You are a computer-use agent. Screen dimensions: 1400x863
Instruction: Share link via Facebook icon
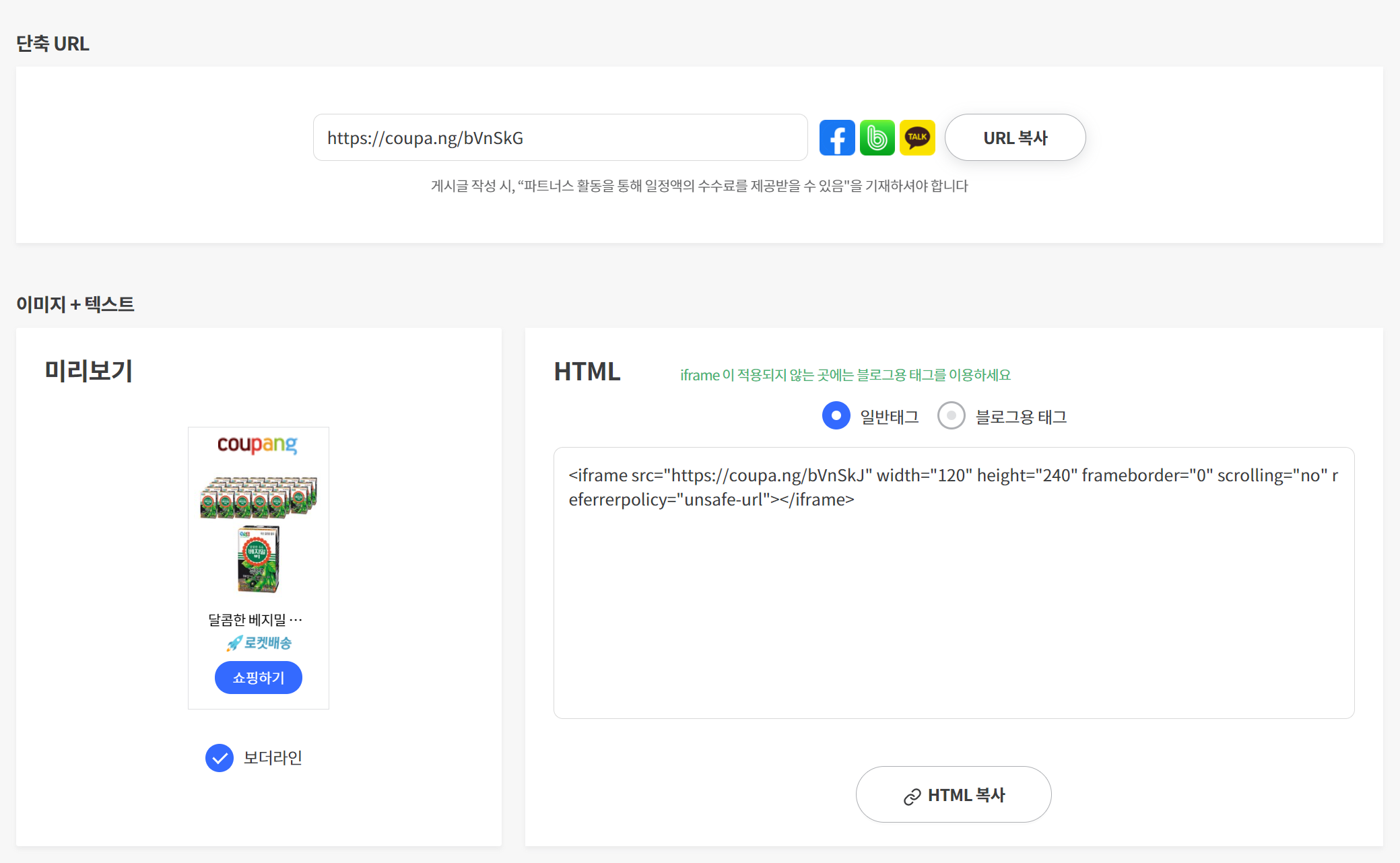(836, 138)
